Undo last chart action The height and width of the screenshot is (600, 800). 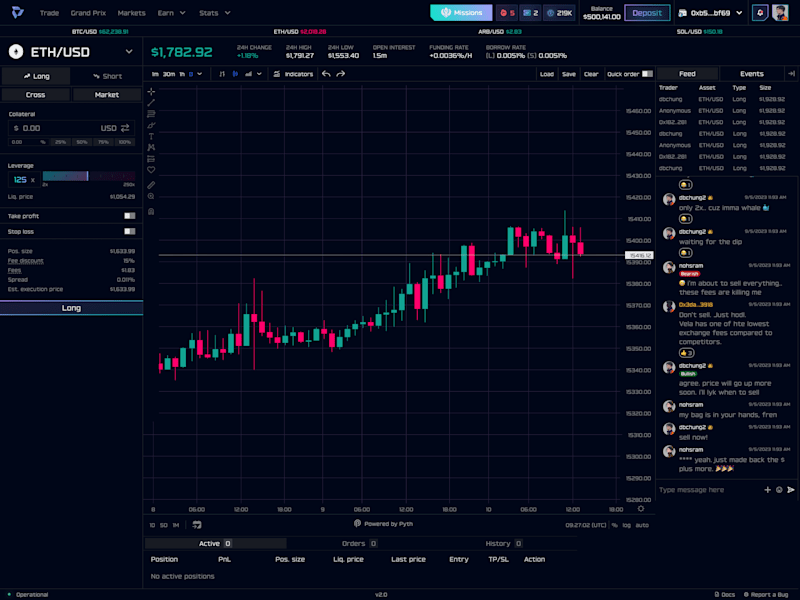[326, 74]
